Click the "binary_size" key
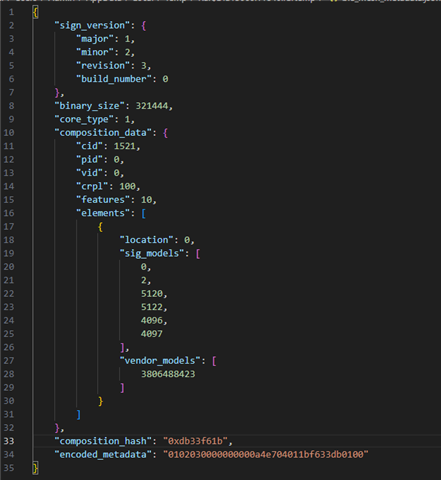The height and width of the screenshot is (480, 441). coord(89,106)
